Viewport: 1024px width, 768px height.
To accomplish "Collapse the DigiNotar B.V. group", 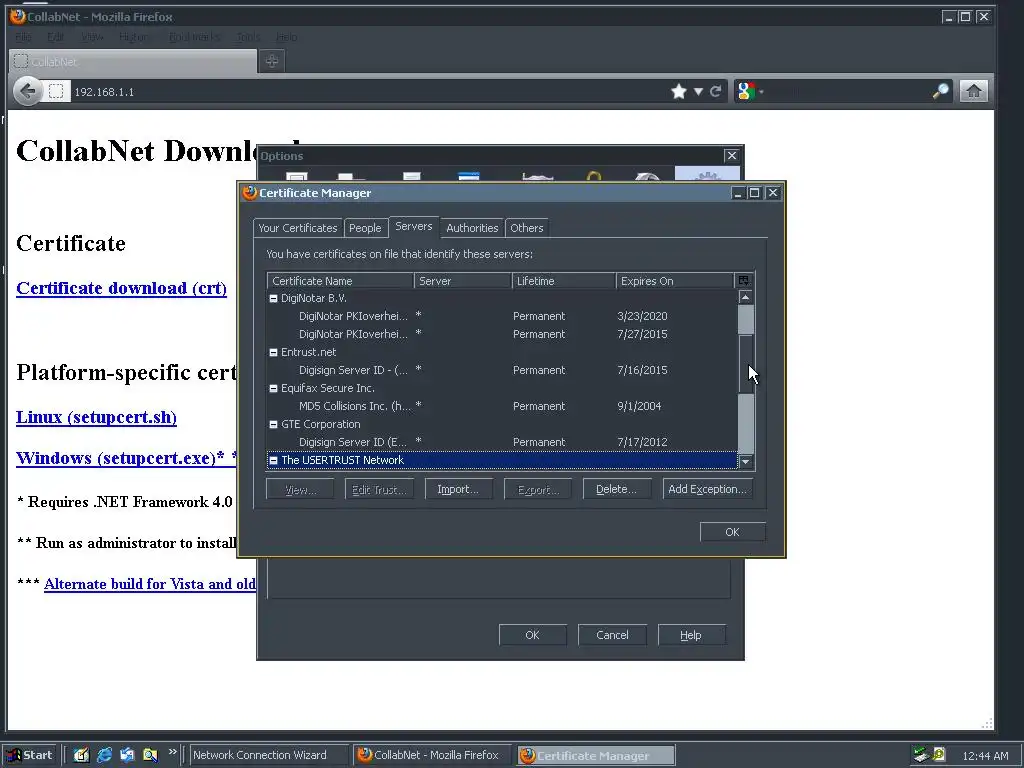I will tap(274, 298).
